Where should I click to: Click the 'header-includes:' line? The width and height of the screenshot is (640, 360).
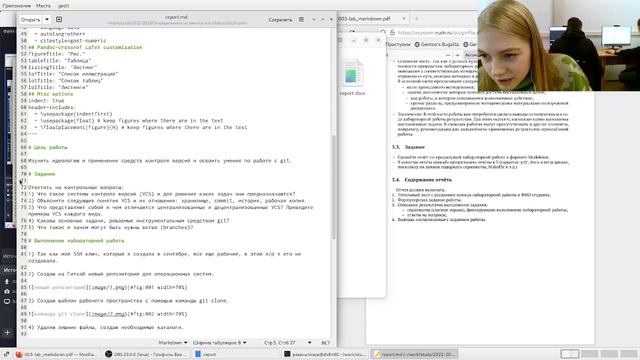[52, 107]
